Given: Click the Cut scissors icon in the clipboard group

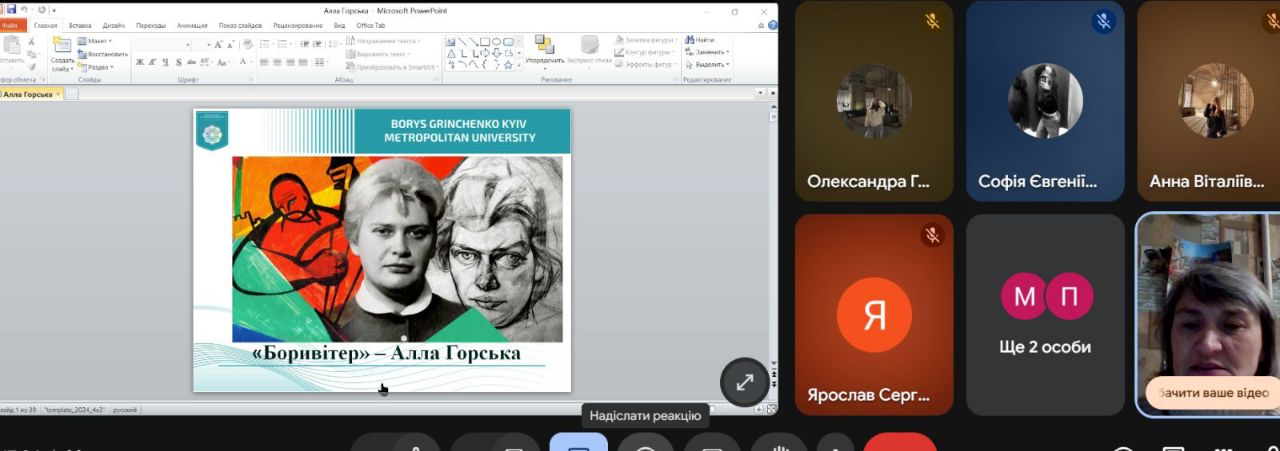Looking at the screenshot, I should (31, 41).
